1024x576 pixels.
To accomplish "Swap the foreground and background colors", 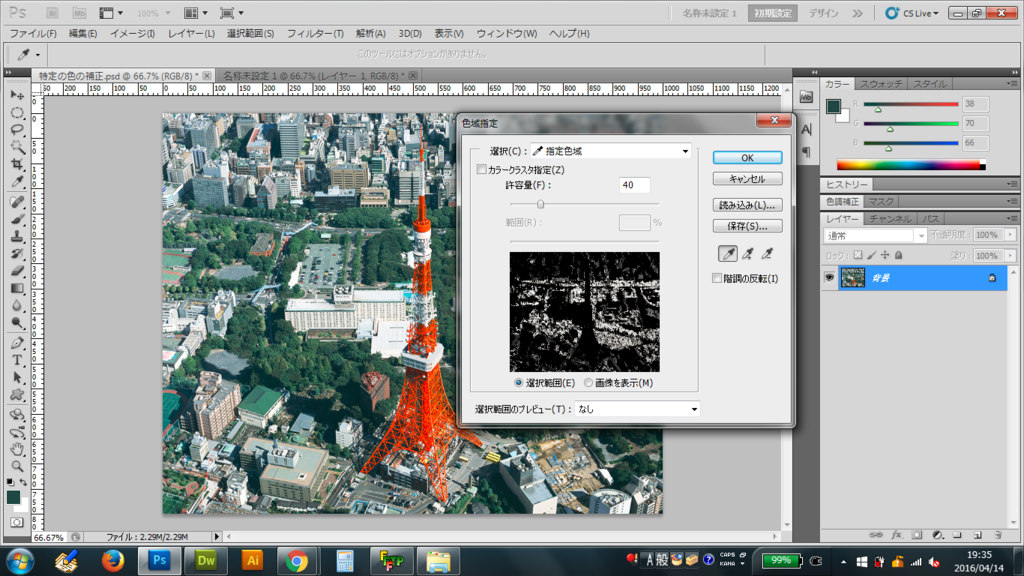I will tap(24, 482).
